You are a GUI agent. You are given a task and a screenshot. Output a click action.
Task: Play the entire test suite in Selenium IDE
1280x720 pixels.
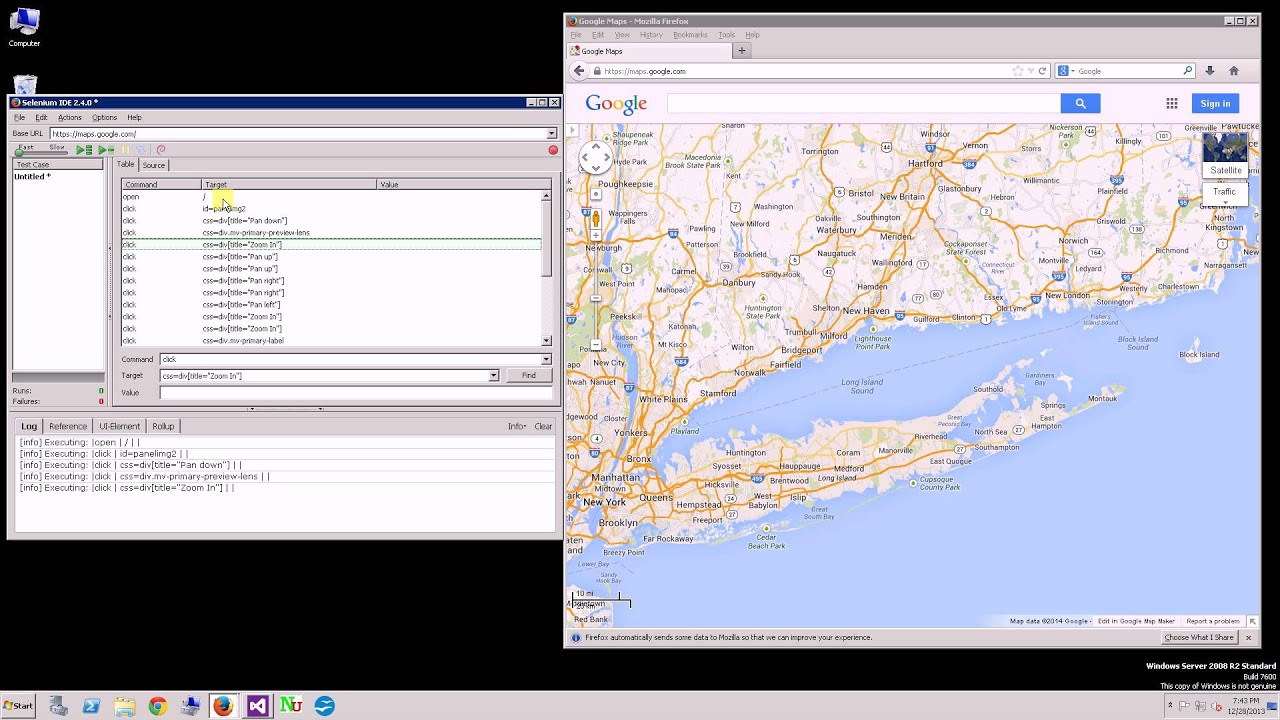pos(84,150)
